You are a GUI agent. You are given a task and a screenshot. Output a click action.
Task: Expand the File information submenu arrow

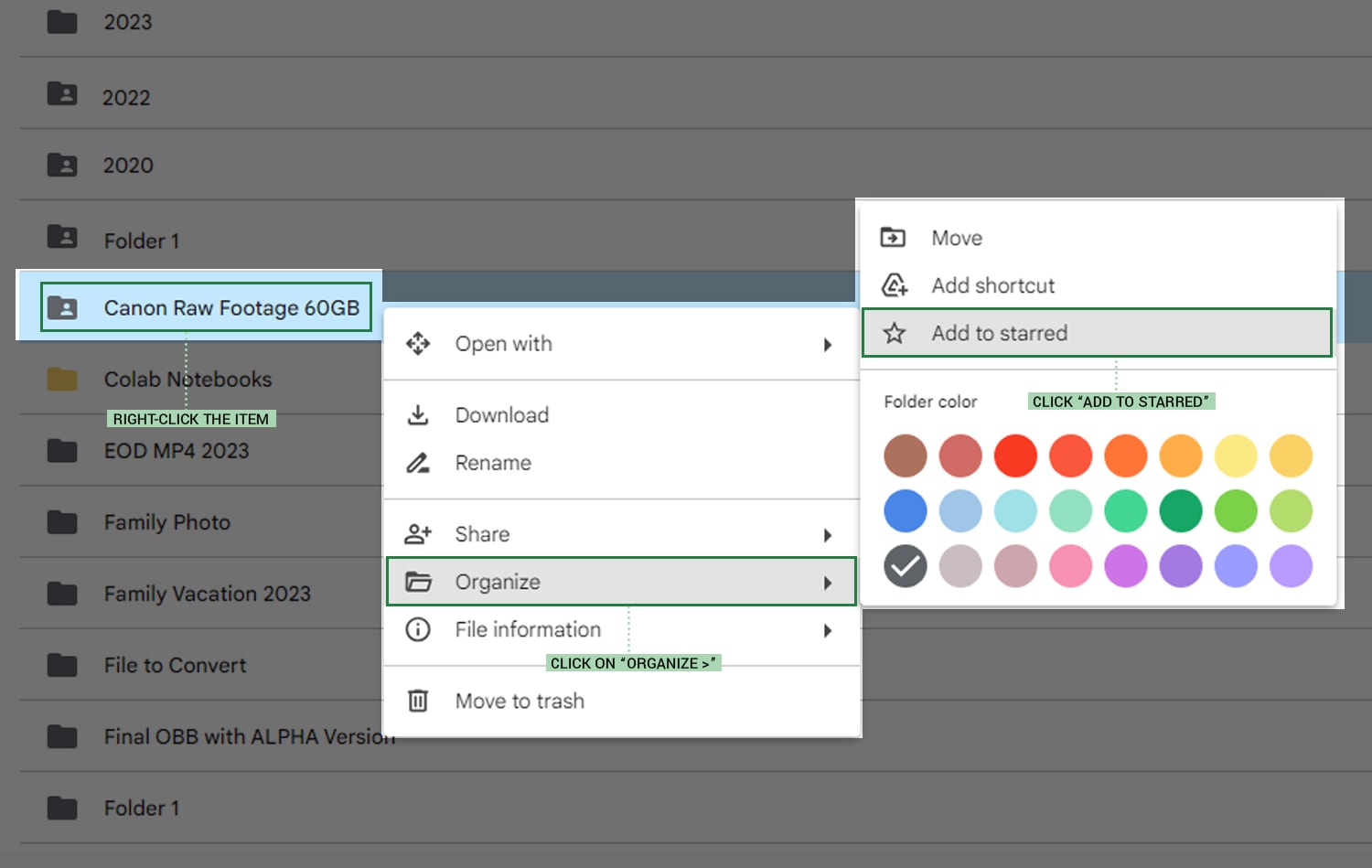[x=828, y=630]
